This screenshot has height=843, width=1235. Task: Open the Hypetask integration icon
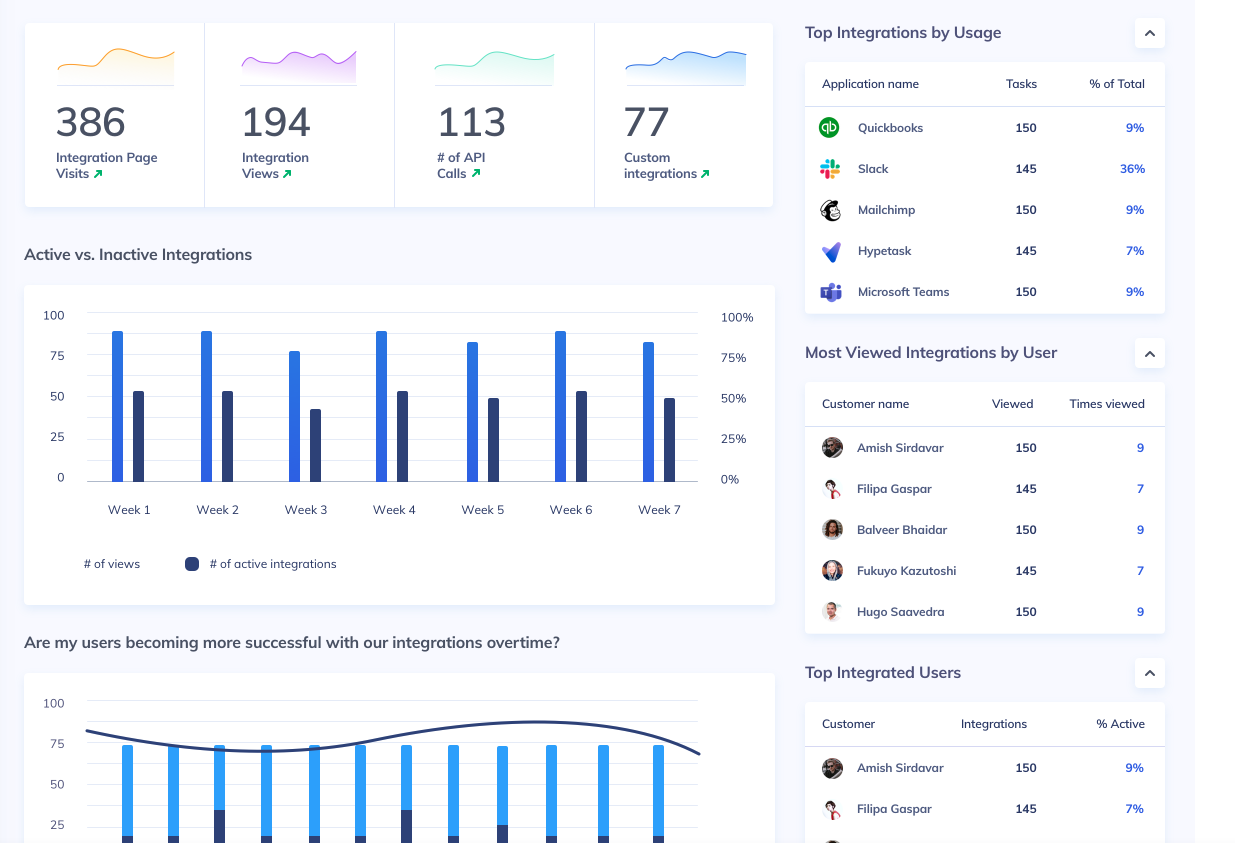coord(831,251)
